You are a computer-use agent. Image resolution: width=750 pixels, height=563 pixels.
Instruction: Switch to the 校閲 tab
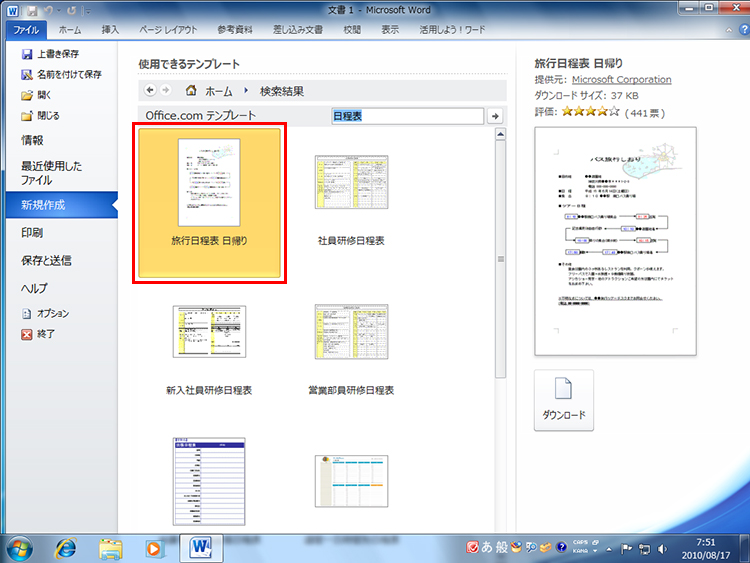352,30
